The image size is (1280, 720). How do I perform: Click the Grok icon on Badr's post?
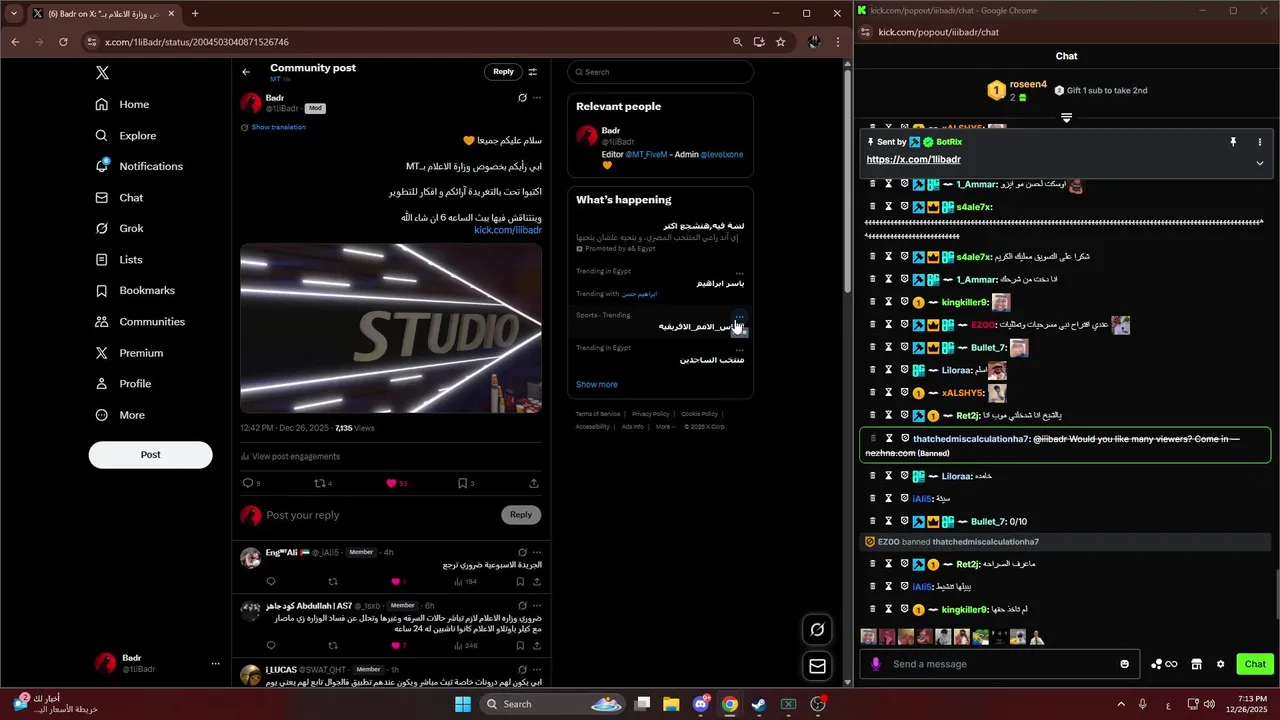tap(522, 98)
